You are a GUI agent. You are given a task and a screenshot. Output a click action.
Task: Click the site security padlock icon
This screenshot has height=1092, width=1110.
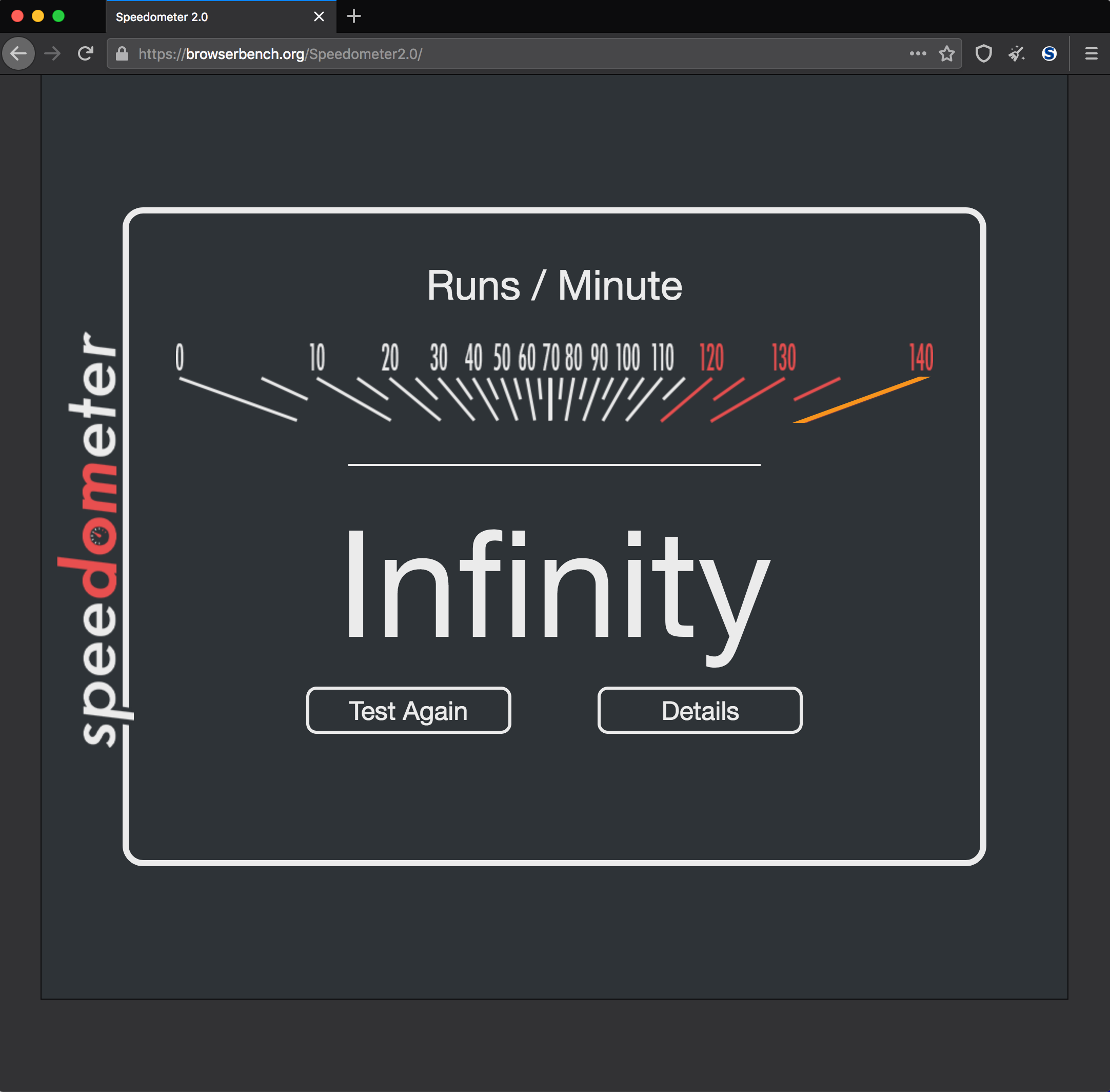pyautogui.click(x=122, y=54)
